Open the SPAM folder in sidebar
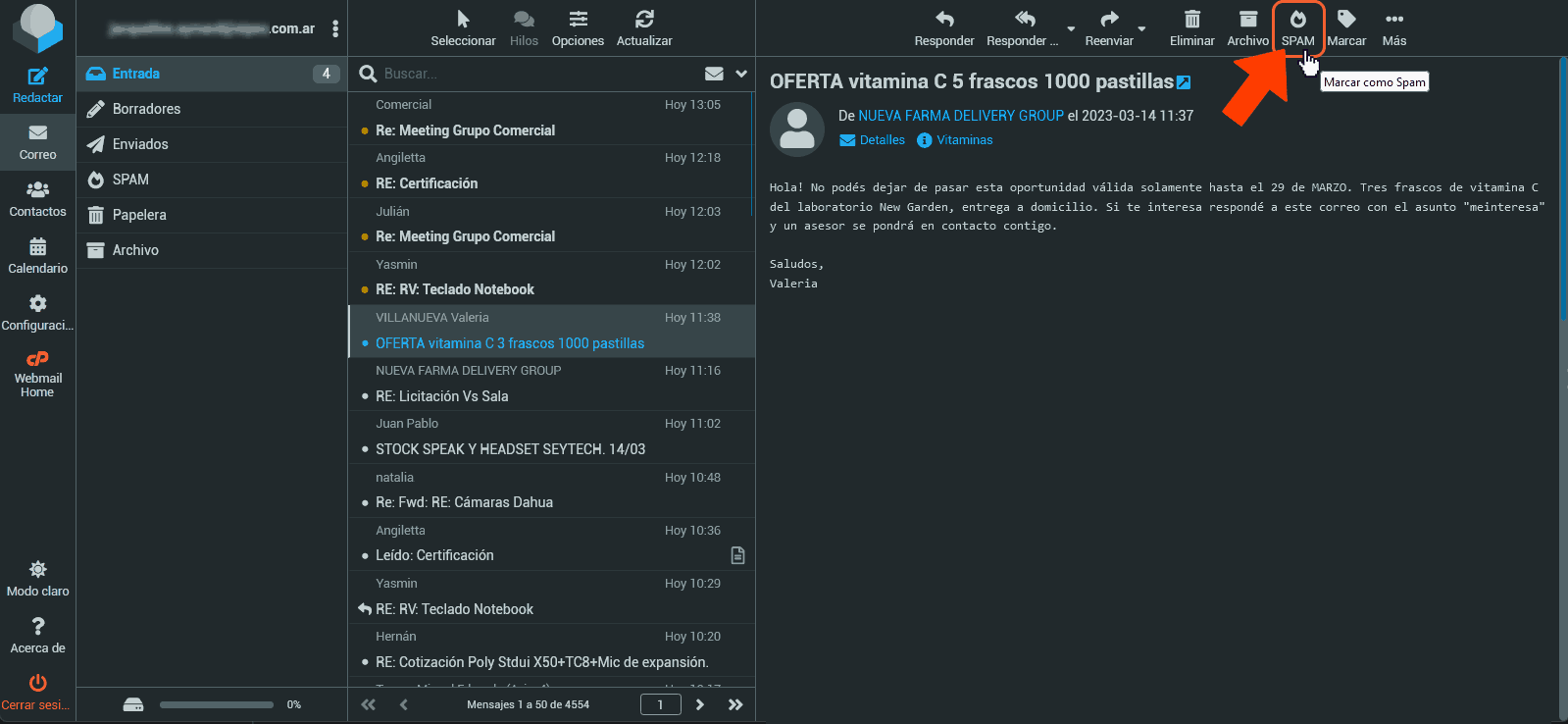 pyautogui.click(x=212, y=180)
